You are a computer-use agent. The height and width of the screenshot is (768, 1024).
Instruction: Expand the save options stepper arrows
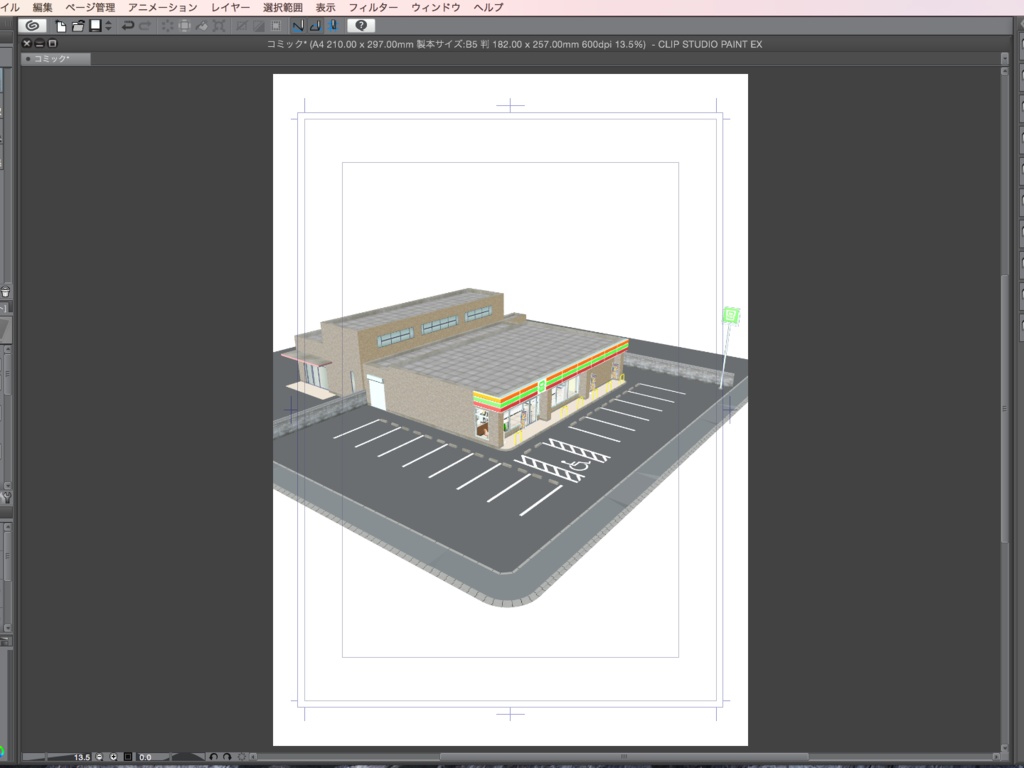pyautogui.click(x=108, y=25)
